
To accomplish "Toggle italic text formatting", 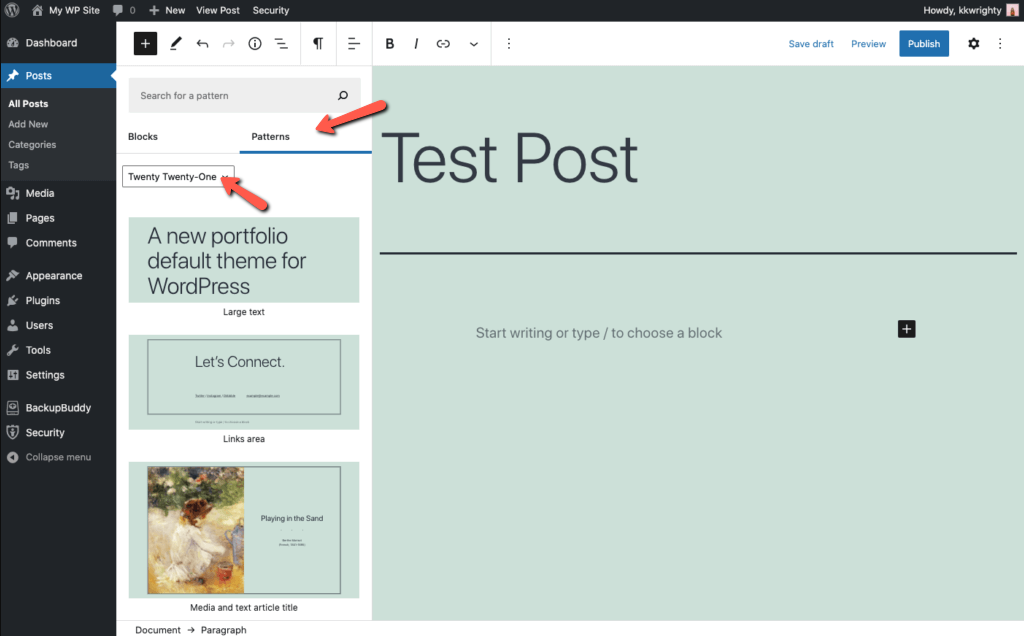I will 416,44.
